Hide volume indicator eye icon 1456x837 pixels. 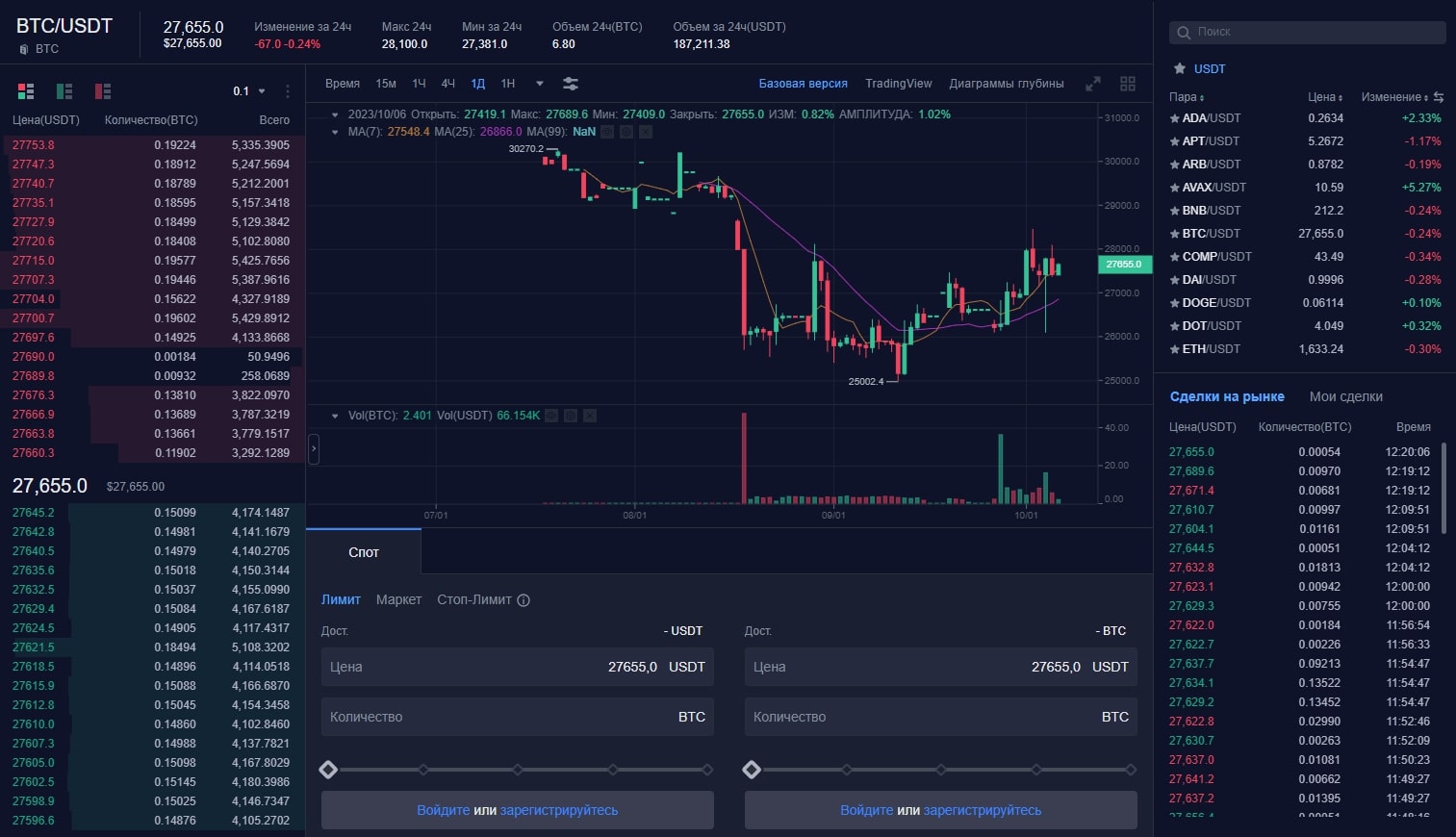[551, 416]
